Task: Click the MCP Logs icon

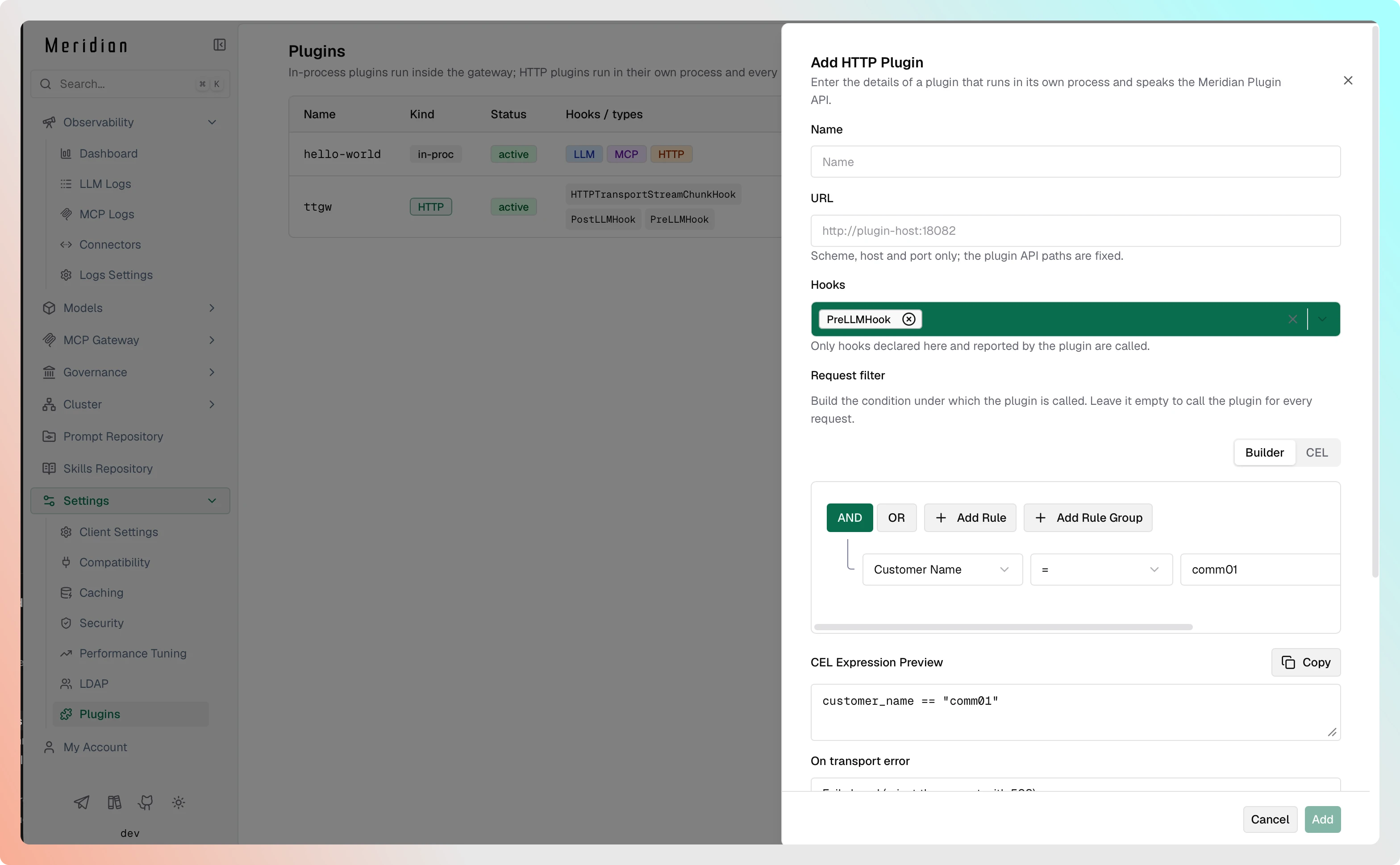Action: [x=66, y=214]
